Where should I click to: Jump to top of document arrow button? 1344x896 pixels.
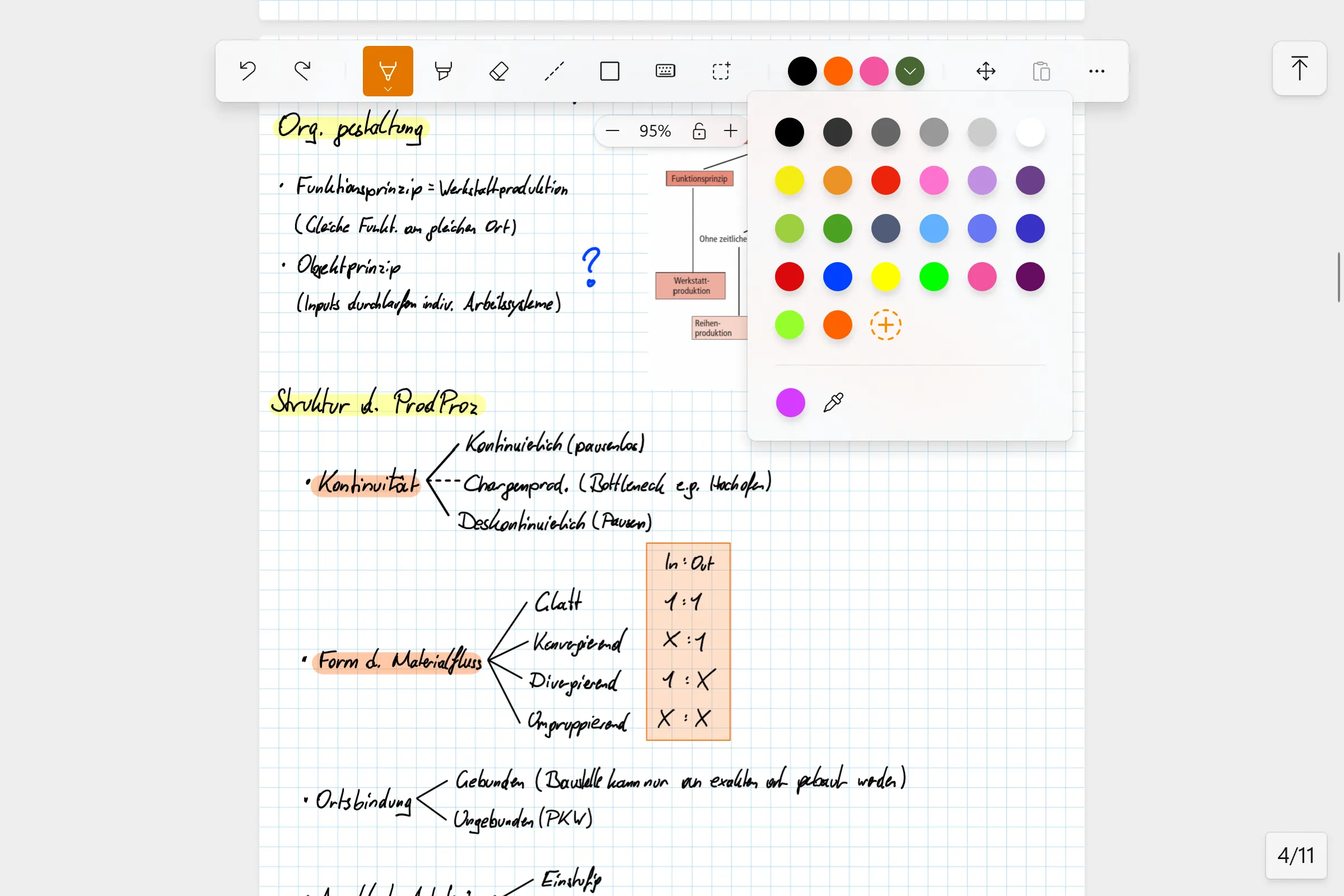click(1299, 68)
